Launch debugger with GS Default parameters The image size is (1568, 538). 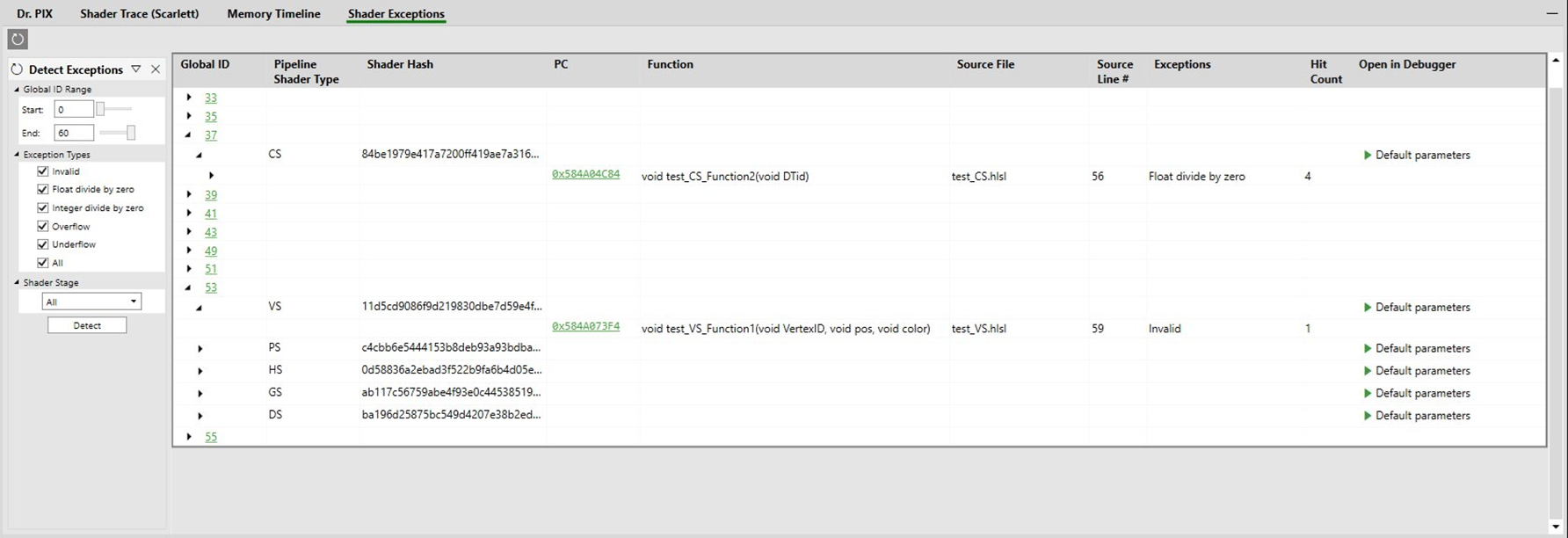click(1416, 393)
